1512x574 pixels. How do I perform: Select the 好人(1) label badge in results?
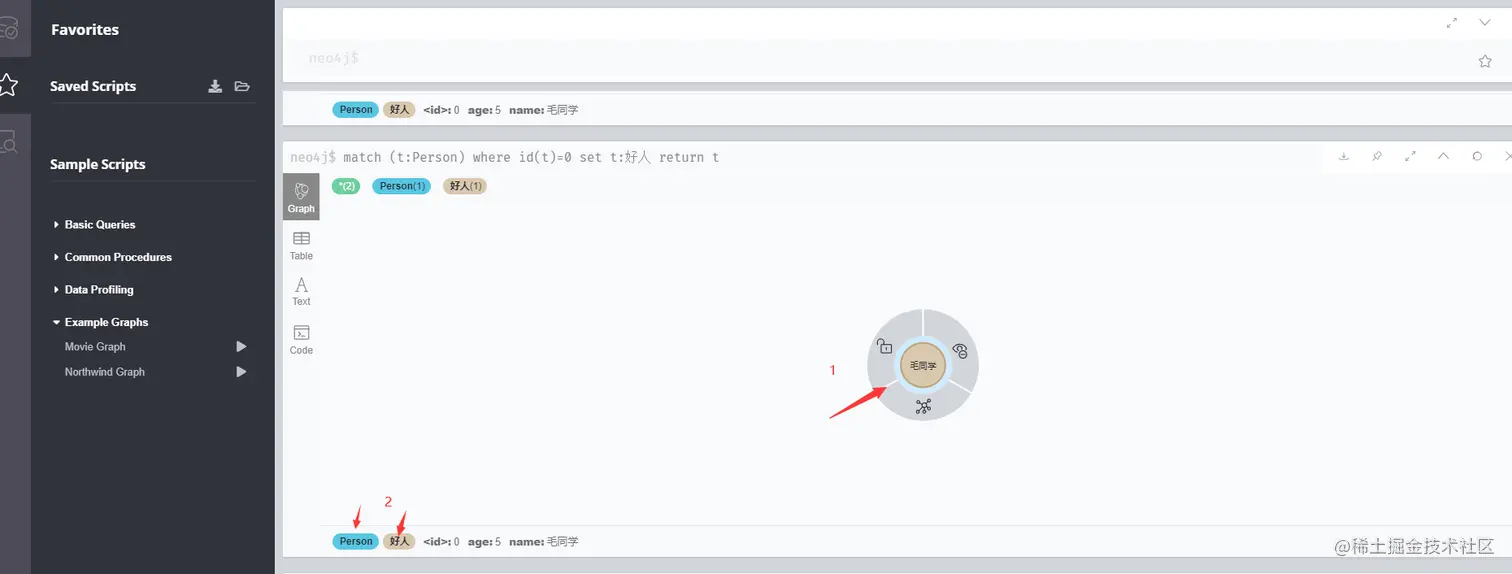[464, 186]
